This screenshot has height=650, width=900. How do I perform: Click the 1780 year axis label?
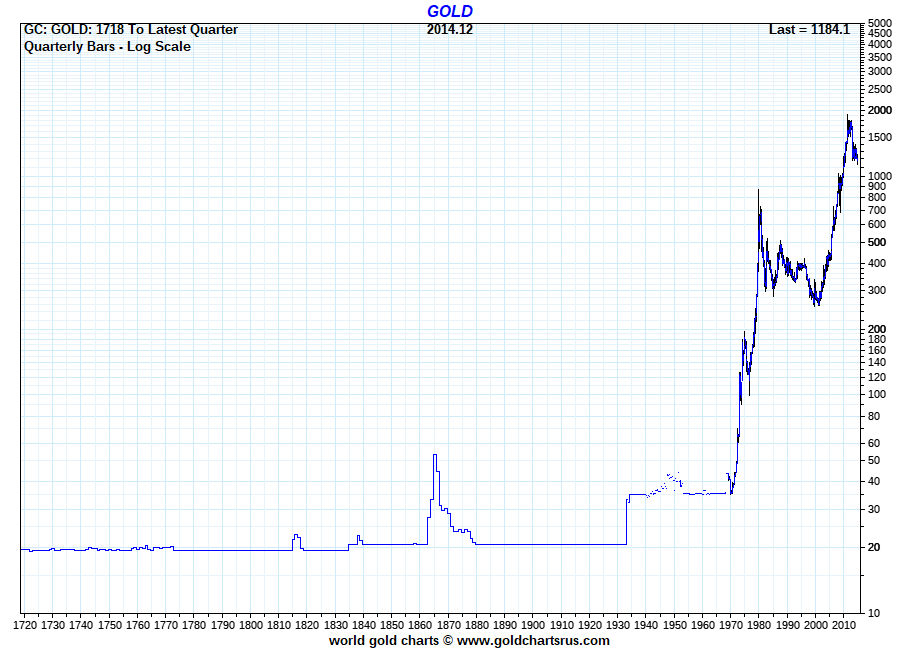[x=193, y=625]
